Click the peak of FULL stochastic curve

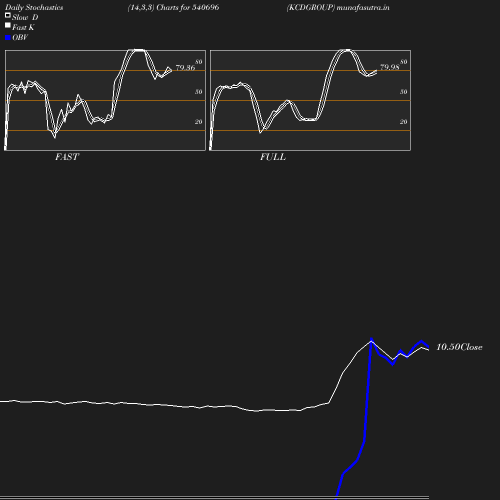tap(346, 50)
